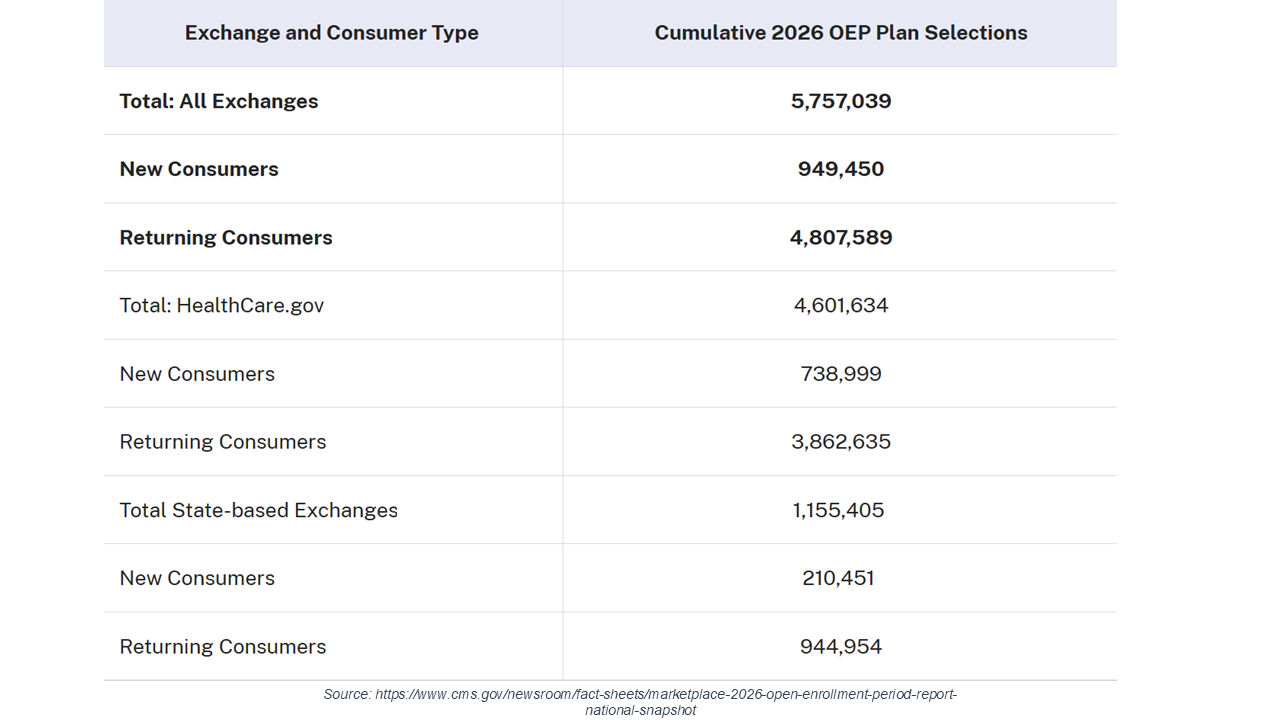Select the 3,862,635 returning consumers value

tap(841, 442)
